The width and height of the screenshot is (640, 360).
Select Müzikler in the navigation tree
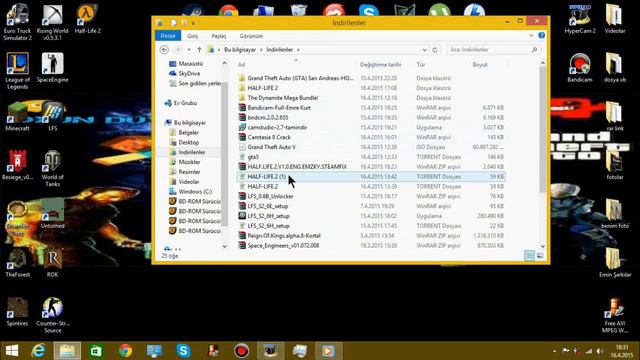(189, 162)
